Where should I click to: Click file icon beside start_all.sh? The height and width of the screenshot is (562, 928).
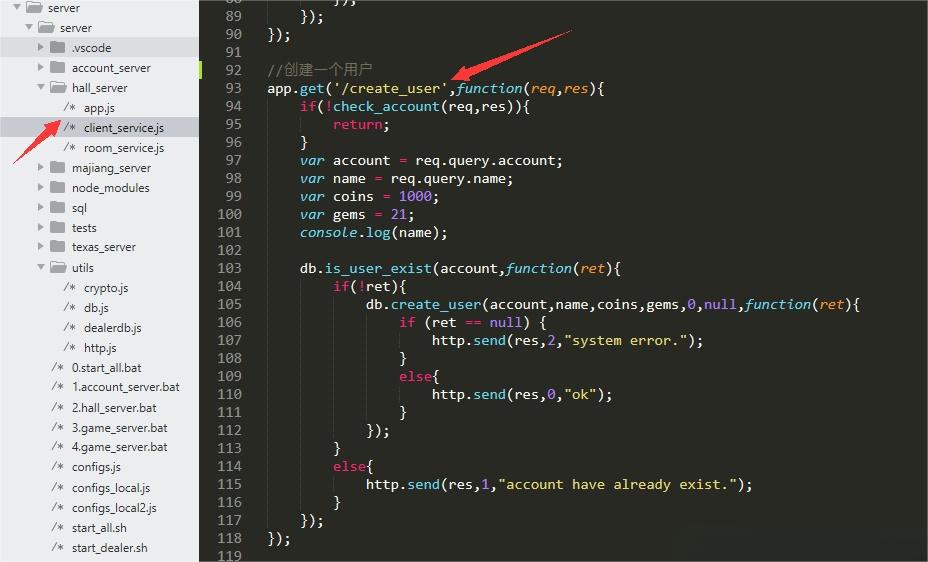pos(58,527)
